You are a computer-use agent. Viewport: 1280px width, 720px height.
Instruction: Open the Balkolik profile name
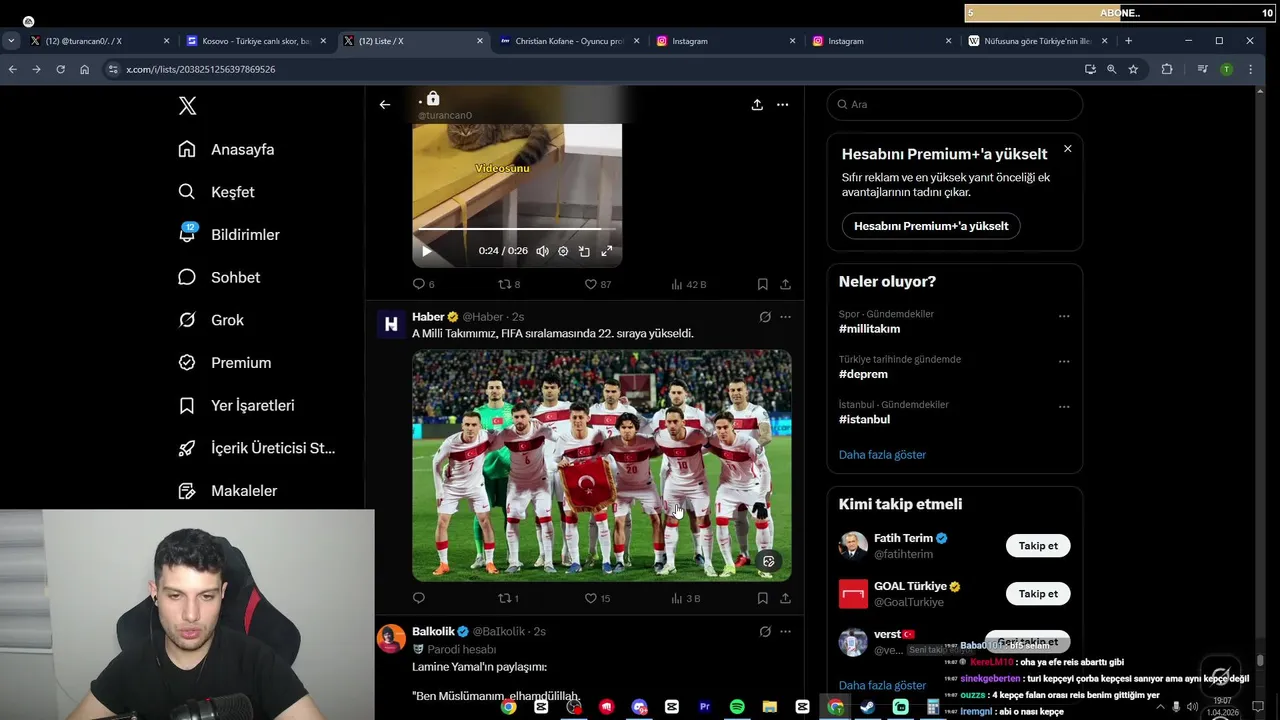[x=433, y=631]
